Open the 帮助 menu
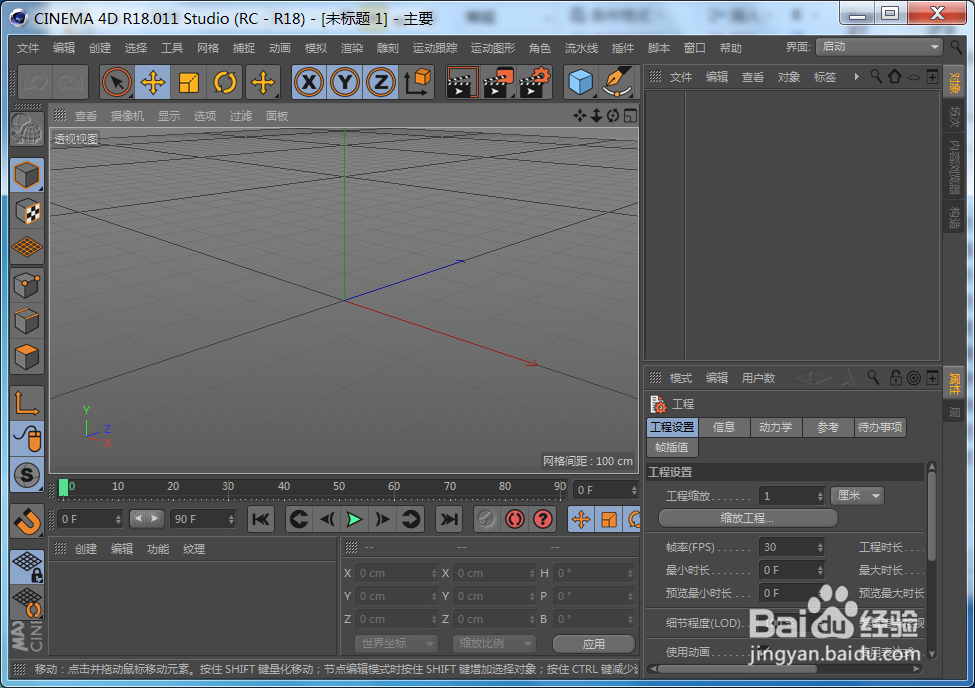This screenshot has width=975, height=688. pyautogui.click(x=731, y=48)
